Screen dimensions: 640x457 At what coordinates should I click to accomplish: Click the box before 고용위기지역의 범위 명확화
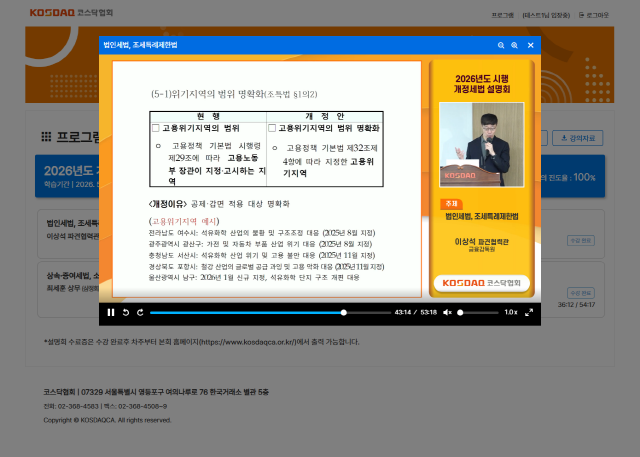[272, 128]
